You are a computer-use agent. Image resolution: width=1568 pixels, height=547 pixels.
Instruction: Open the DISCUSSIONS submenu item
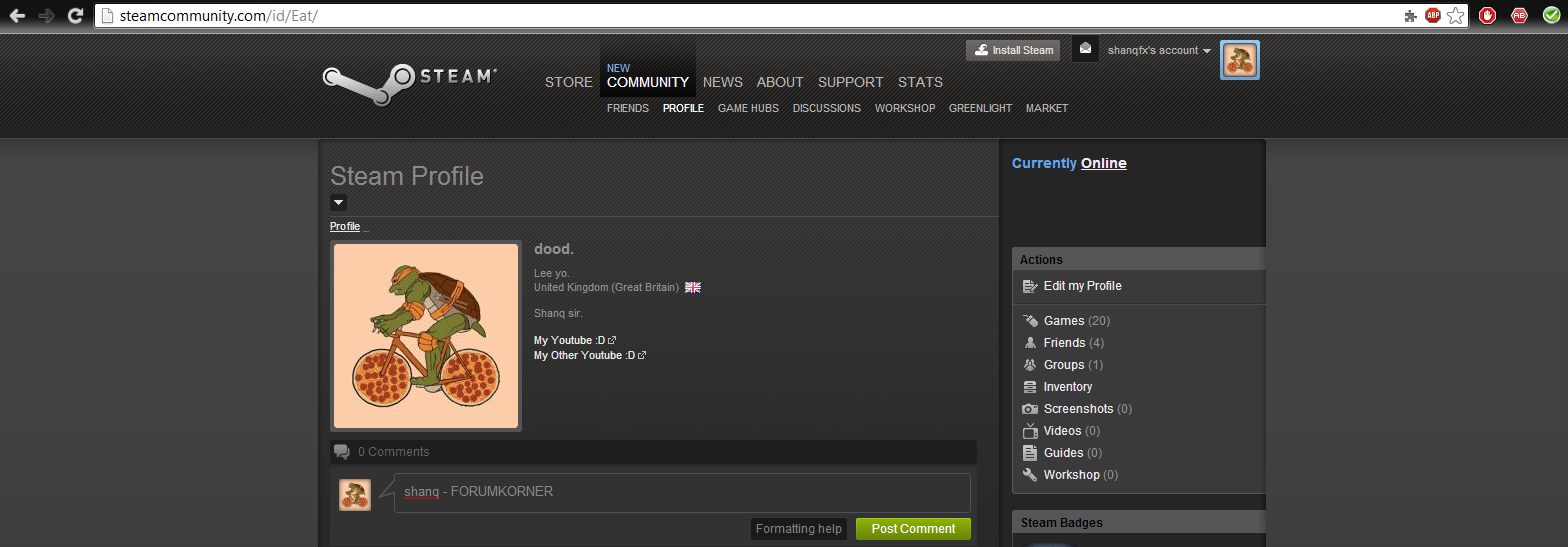click(x=827, y=108)
